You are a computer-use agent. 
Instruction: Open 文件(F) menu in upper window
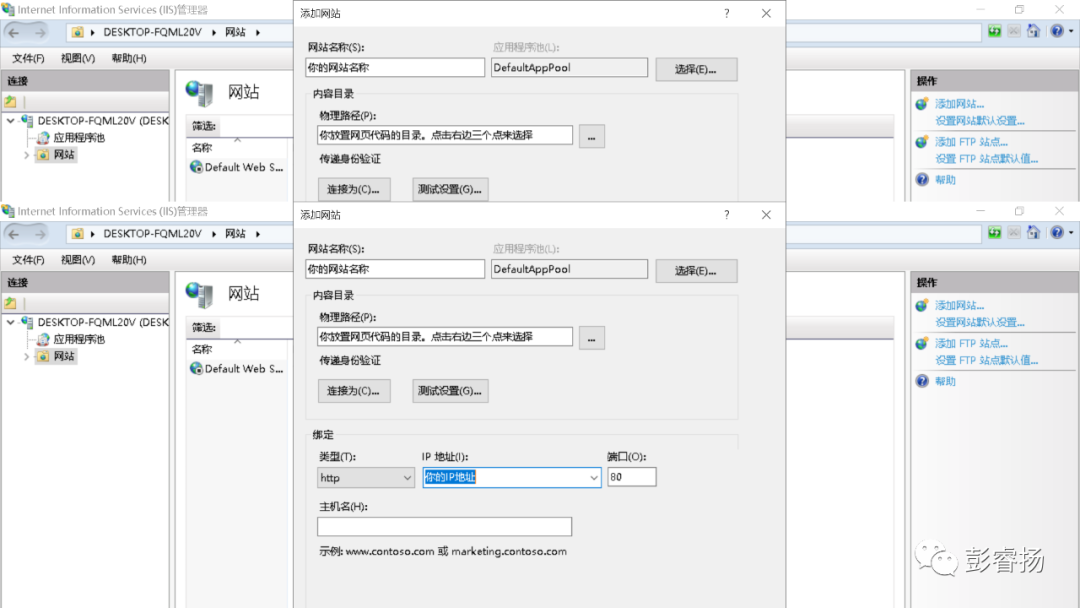pyautogui.click(x=28, y=59)
